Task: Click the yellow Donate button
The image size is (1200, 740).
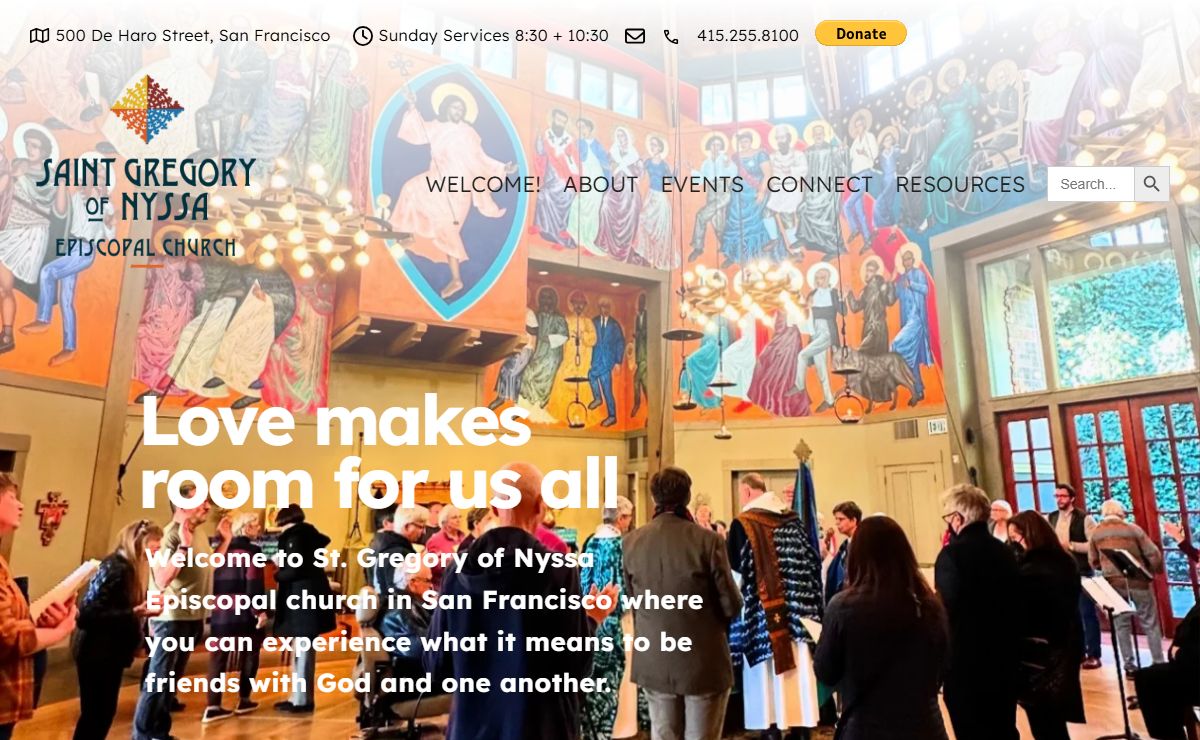Action: pos(861,34)
